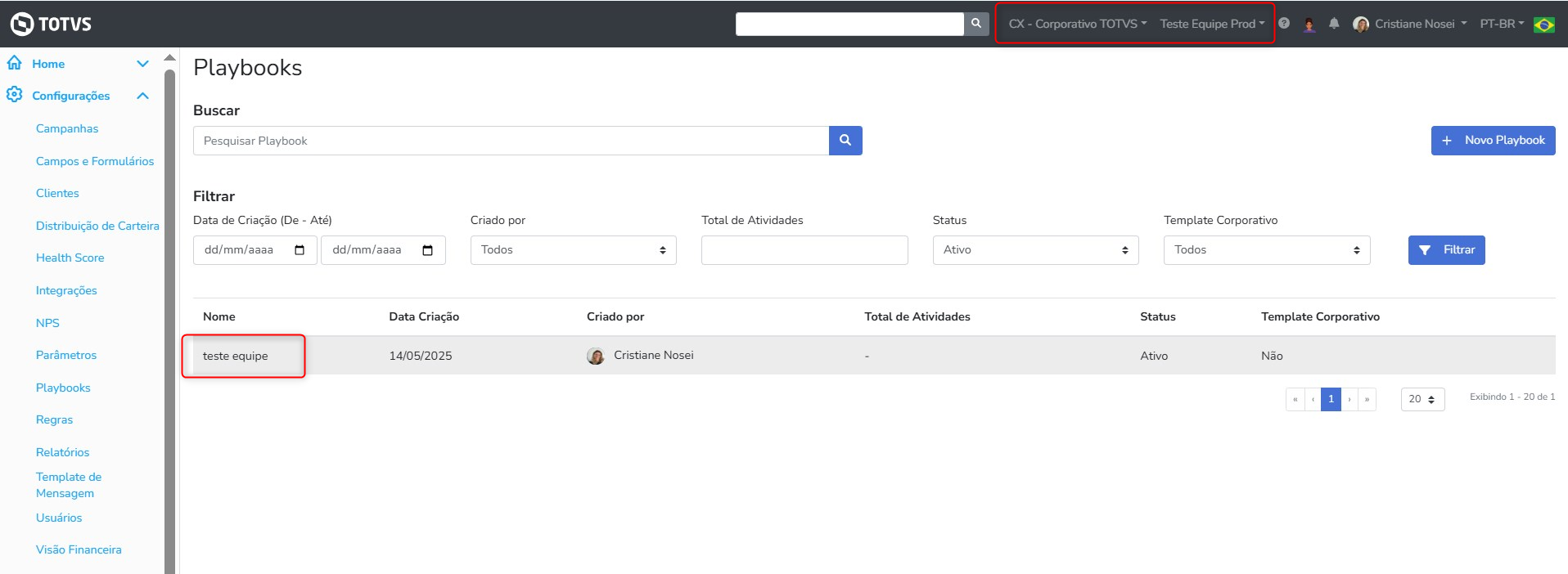Click the Total de Atividades input field
The image size is (1568, 574).
[x=804, y=250]
